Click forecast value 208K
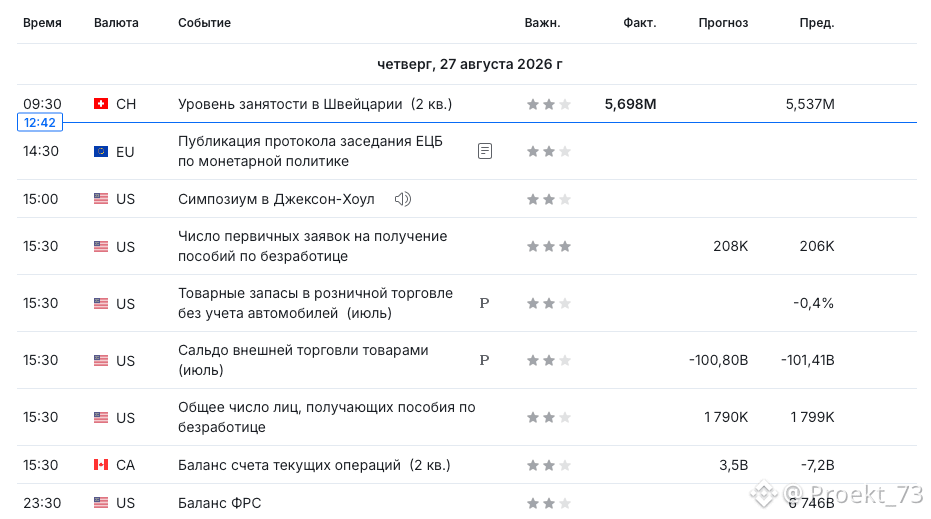Screen dimensions: 931x519 point(731,246)
